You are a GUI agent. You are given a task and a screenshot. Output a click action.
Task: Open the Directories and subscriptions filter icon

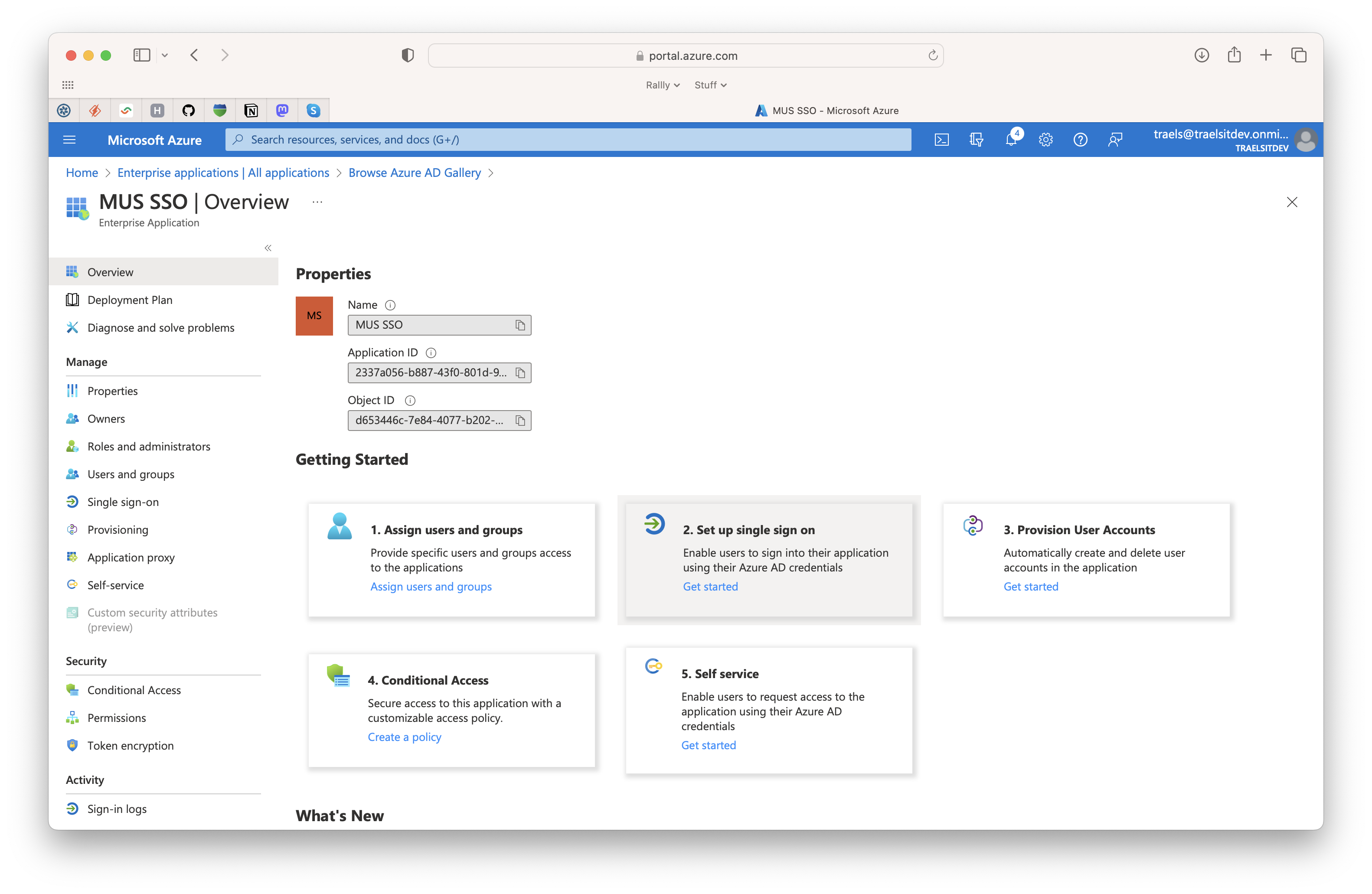[x=976, y=140]
